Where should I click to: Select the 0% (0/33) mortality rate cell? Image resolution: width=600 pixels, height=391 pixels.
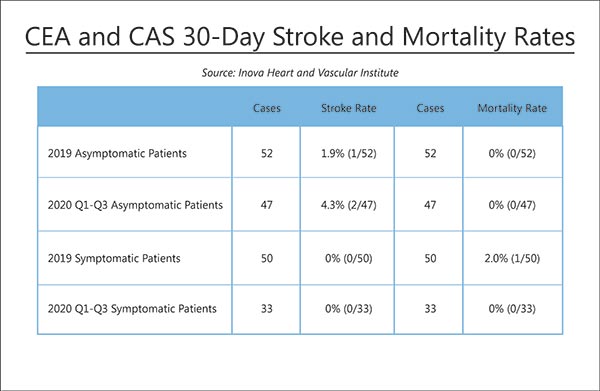512,309
